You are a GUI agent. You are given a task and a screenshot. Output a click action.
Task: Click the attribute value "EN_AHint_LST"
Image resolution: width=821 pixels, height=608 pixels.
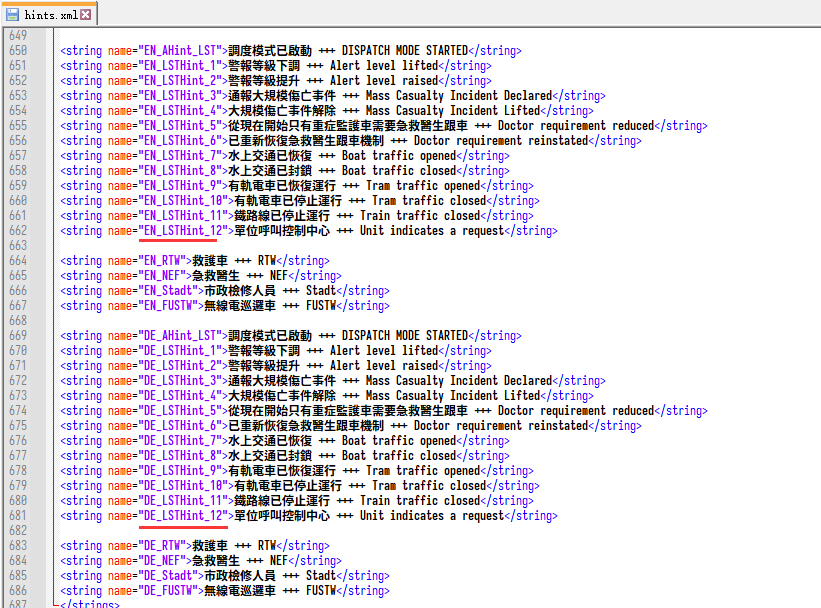coord(180,51)
